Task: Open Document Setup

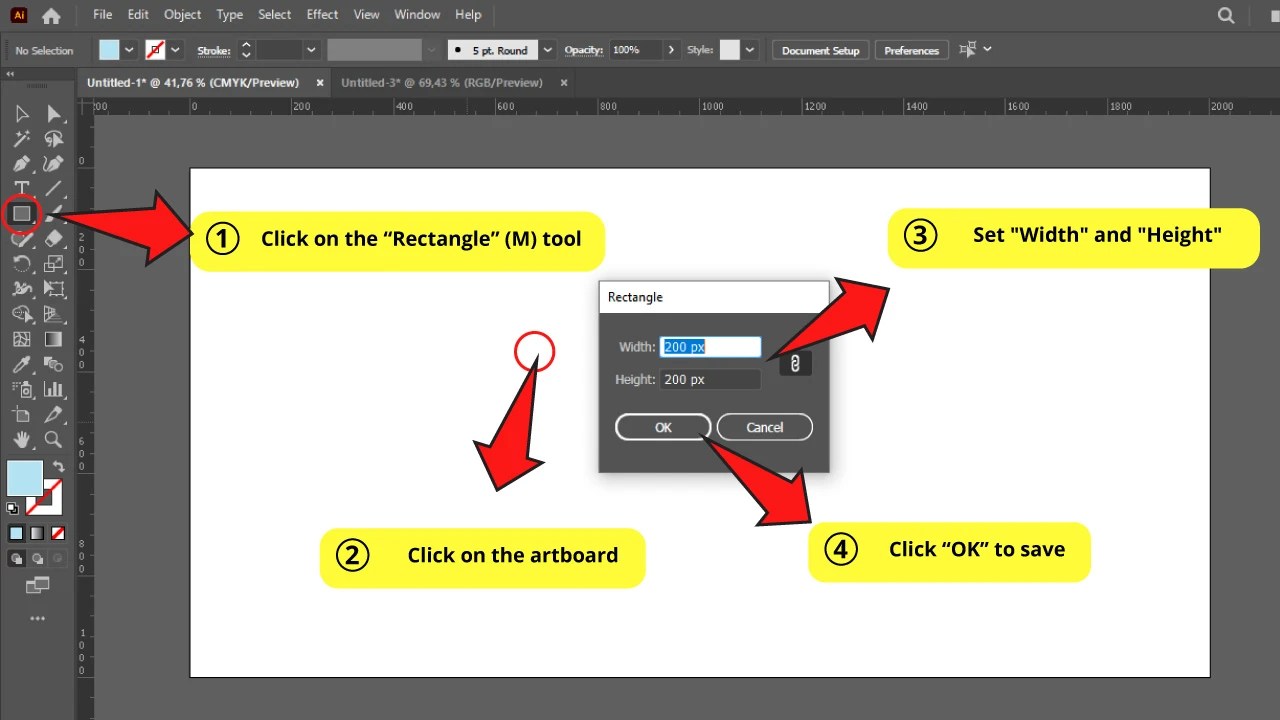Action: 820,49
